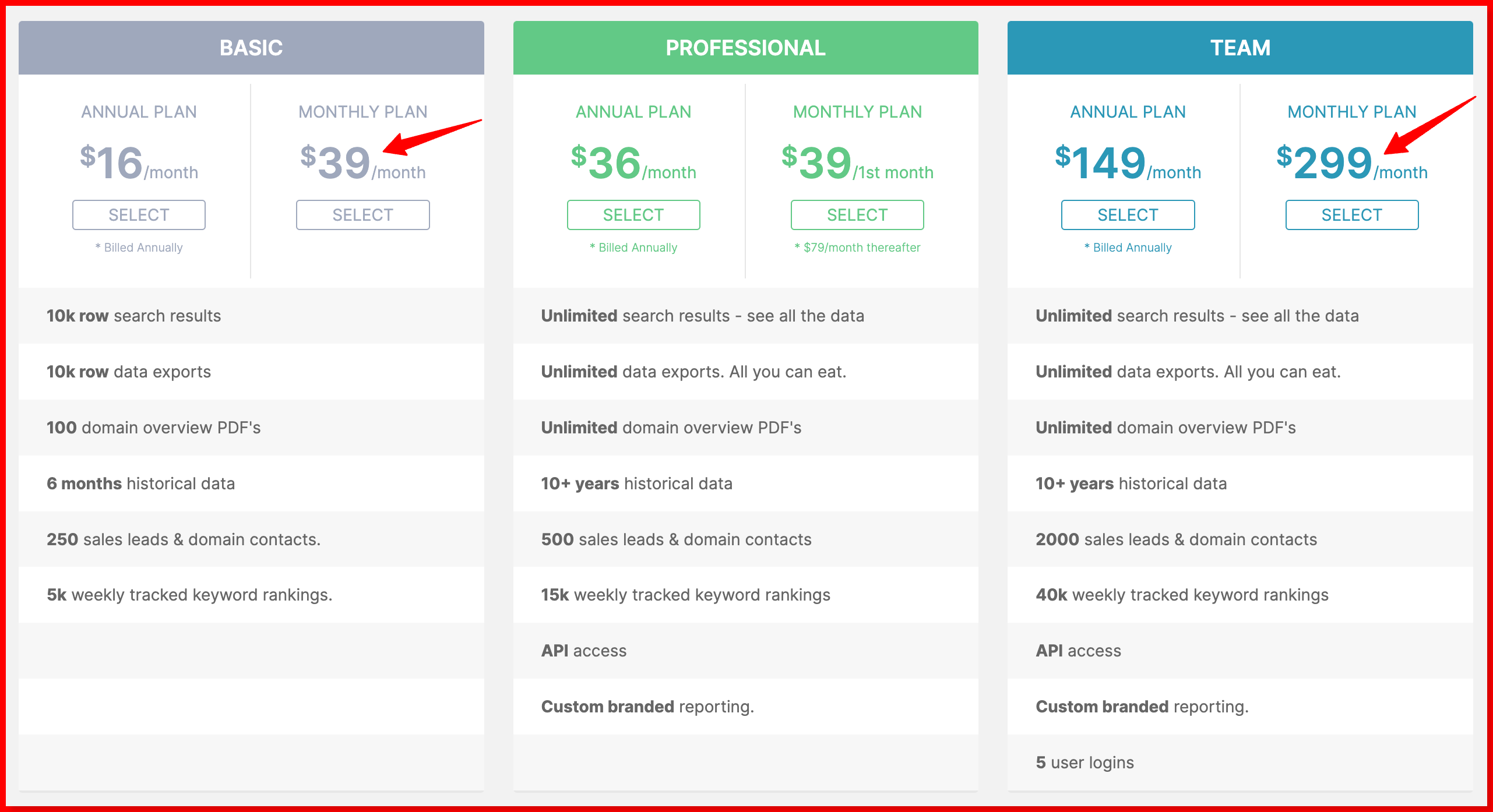The image size is (1493, 812).
Task: Select the Professional monthly $39 plan
Action: pyautogui.click(x=857, y=215)
